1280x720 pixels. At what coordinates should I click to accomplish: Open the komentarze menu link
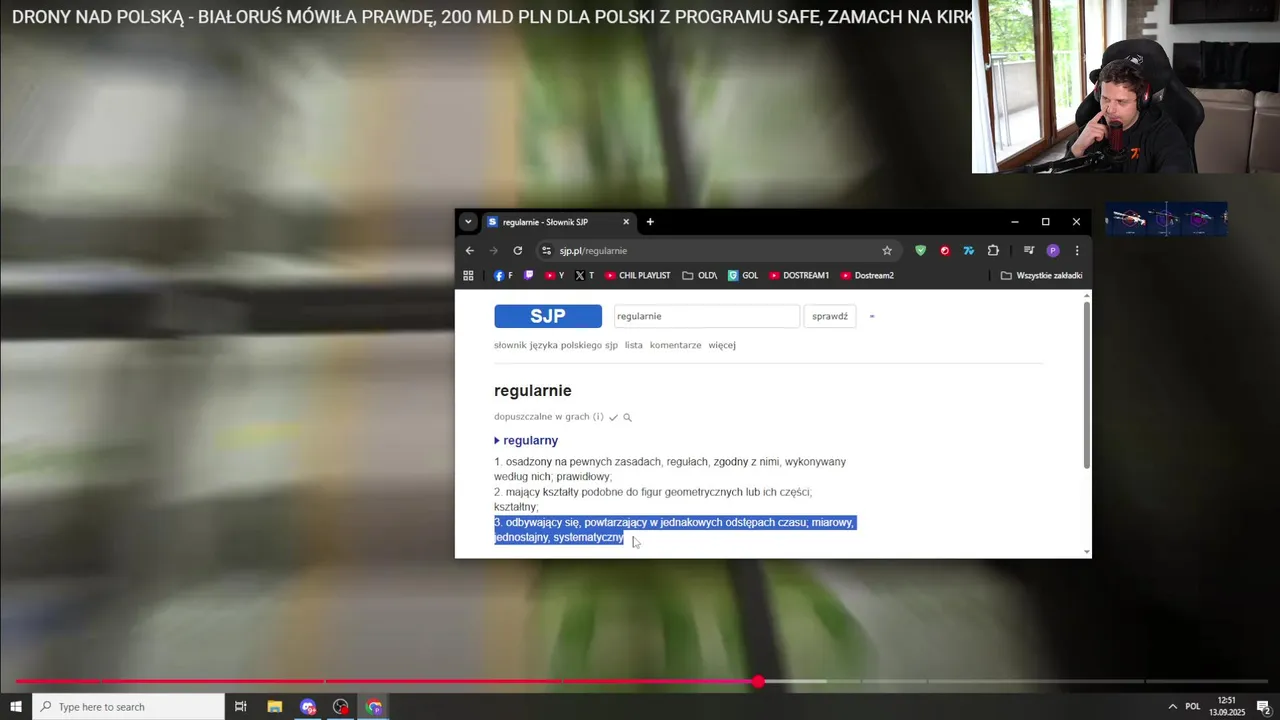point(675,345)
